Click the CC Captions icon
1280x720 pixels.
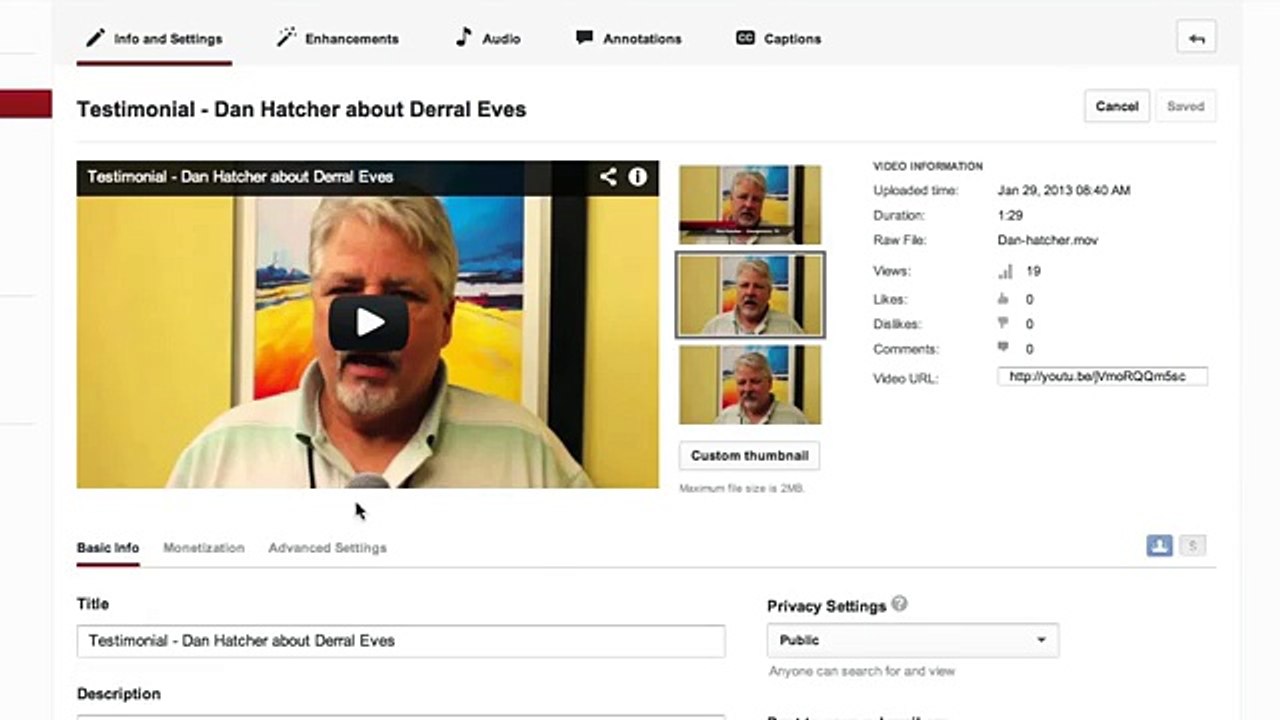tap(745, 38)
